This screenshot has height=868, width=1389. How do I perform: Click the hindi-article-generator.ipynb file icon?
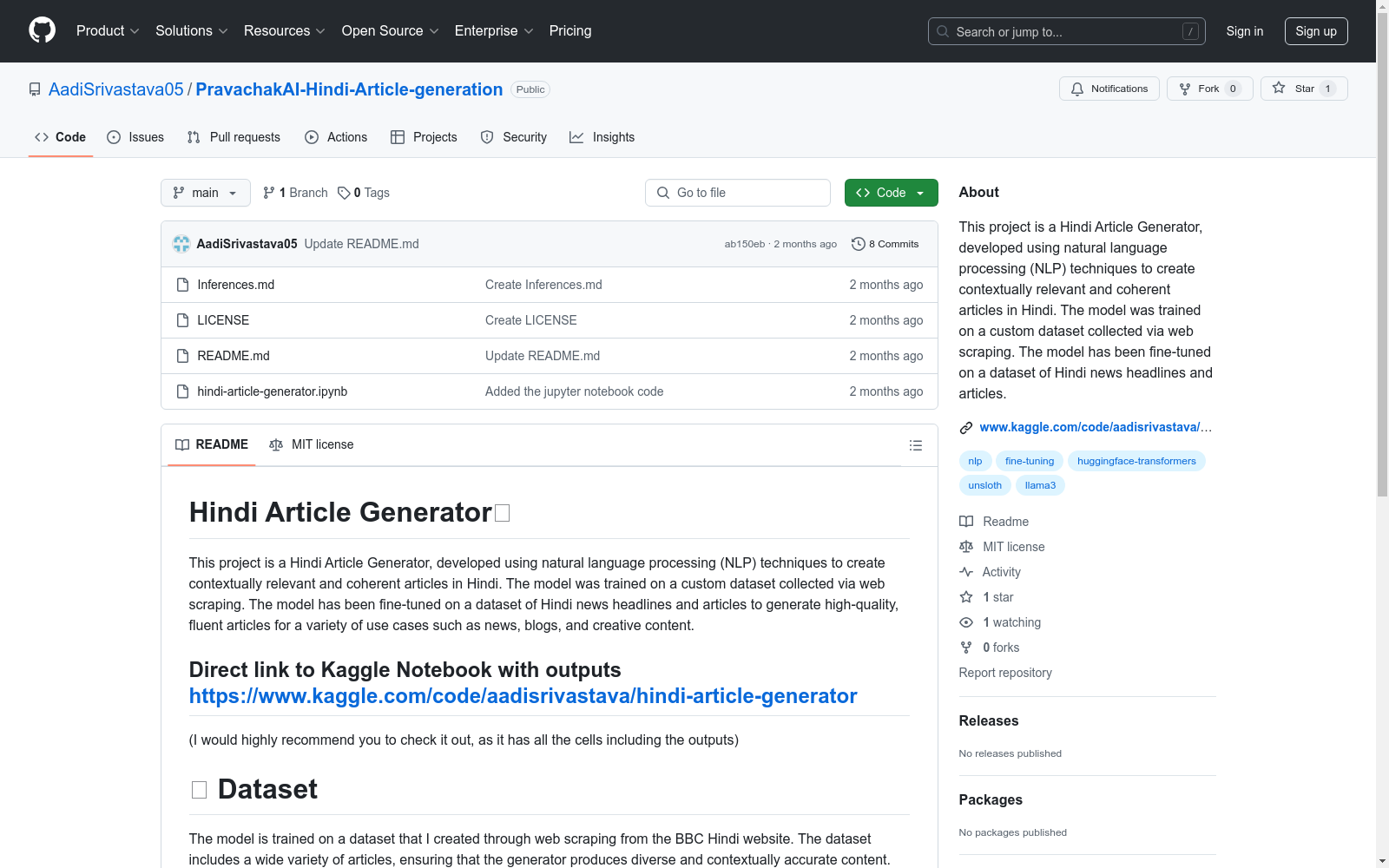click(182, 391)
